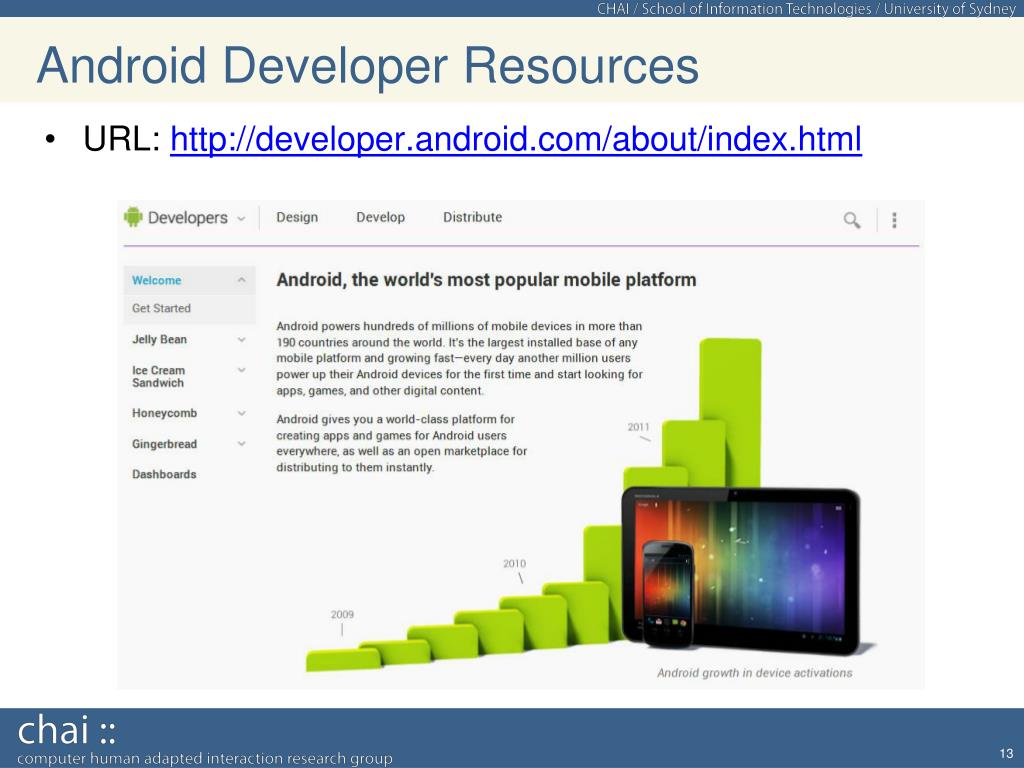The height and width of the screenshot is (768, 1024).
Task: Click the Developers logo text
Action: coord(188,217)
